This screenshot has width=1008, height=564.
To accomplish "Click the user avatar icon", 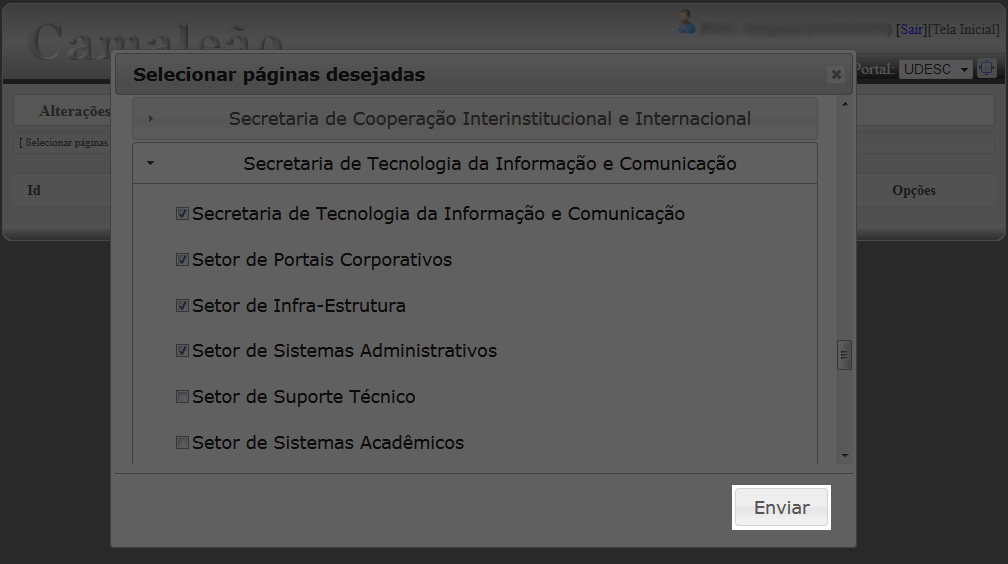I will click(686, 22).
